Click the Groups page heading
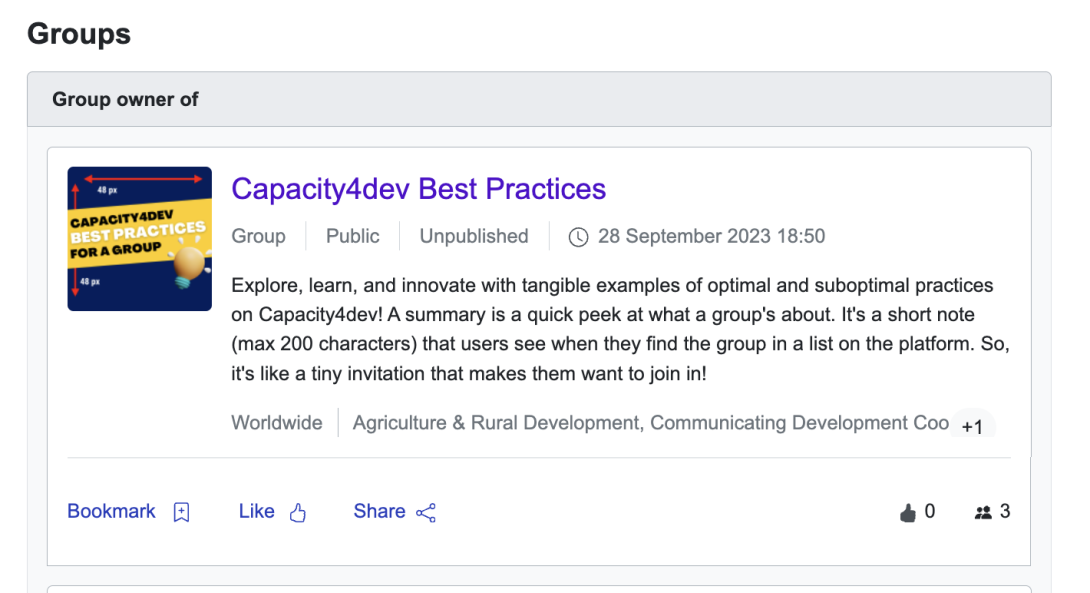The width and height of the screenshot is (1090, 593). (x=79, y=33)
